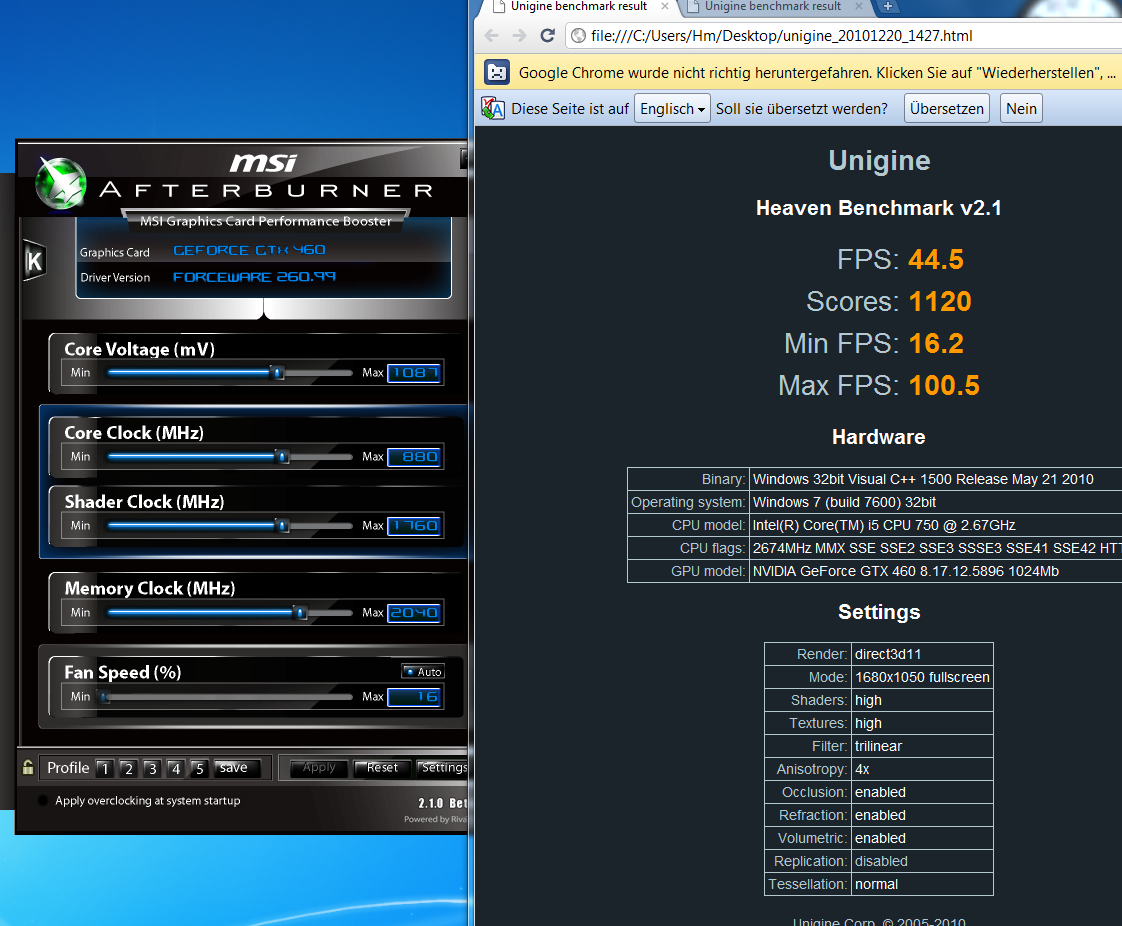This screenshot has height=926, width=1122.
Task: Load Afterburner profile 3
Action: point(152,768)
